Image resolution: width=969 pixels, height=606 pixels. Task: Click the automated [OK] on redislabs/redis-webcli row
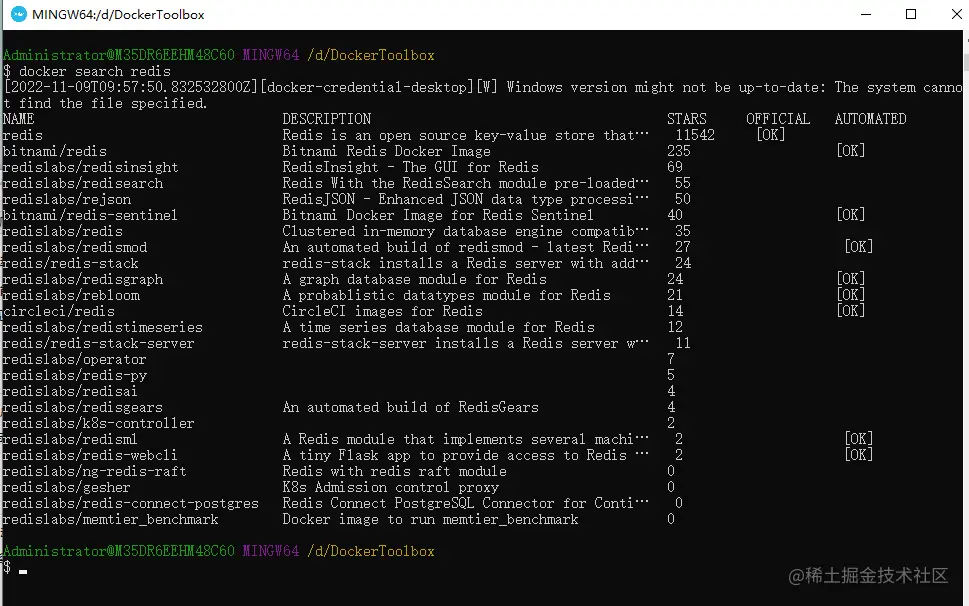pos(859,455)
